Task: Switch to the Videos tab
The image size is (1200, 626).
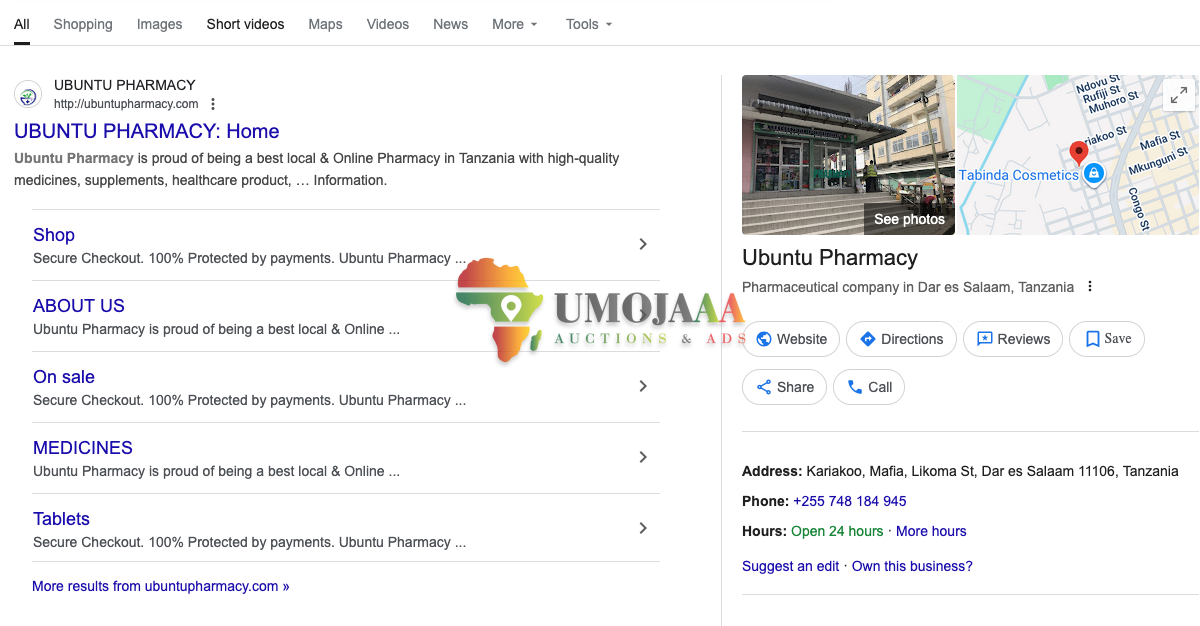Action: coord(388,24)
